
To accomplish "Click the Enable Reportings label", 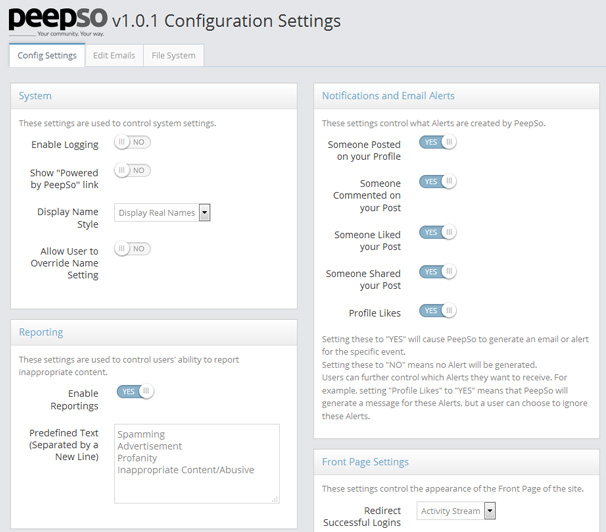I will [75, 400].
